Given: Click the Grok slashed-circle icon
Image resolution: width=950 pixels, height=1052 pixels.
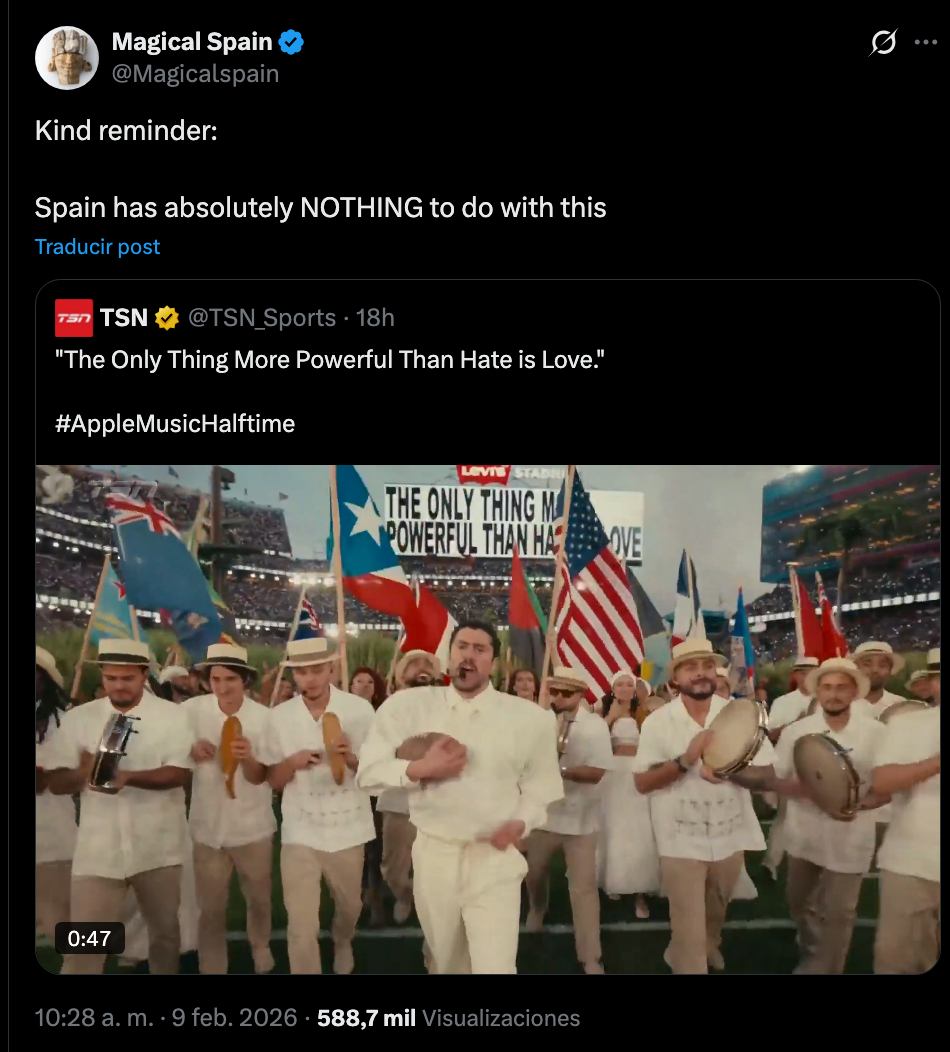Looking at the screenshot, I should (882, 43).
